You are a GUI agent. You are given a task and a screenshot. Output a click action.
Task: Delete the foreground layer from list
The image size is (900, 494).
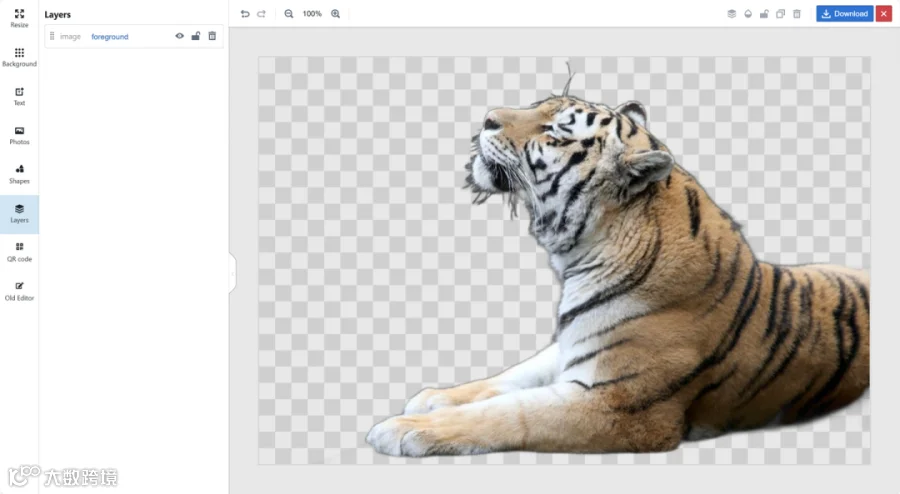(x=212, y=36)
